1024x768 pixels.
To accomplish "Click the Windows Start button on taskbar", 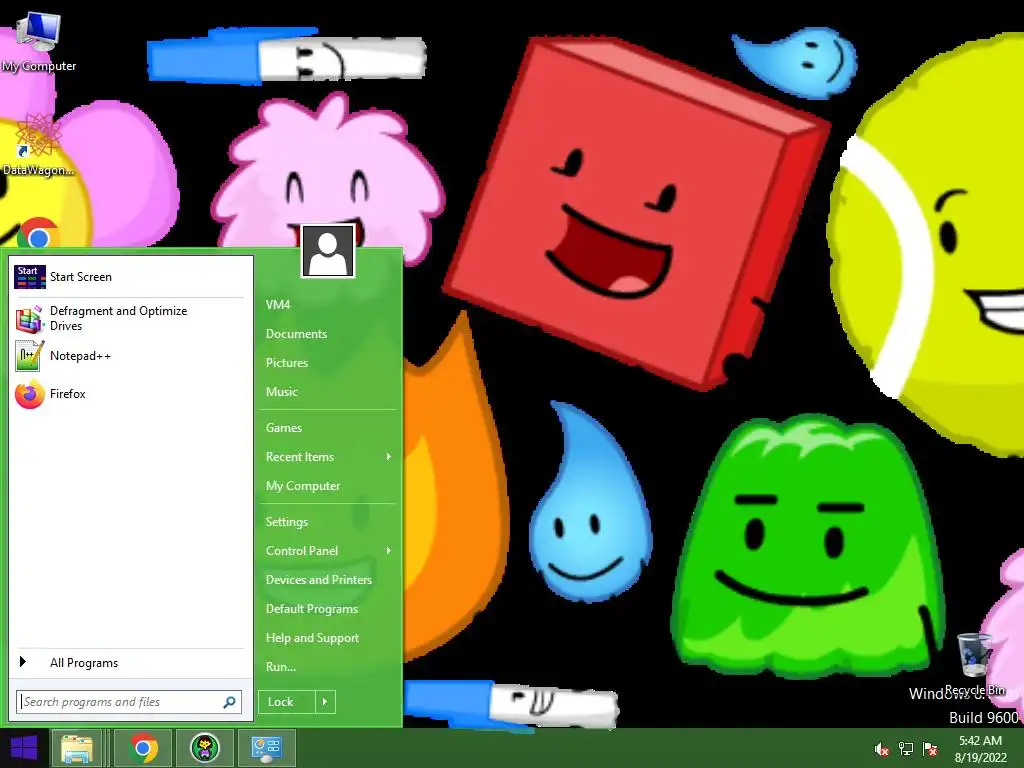I will 24,748.
